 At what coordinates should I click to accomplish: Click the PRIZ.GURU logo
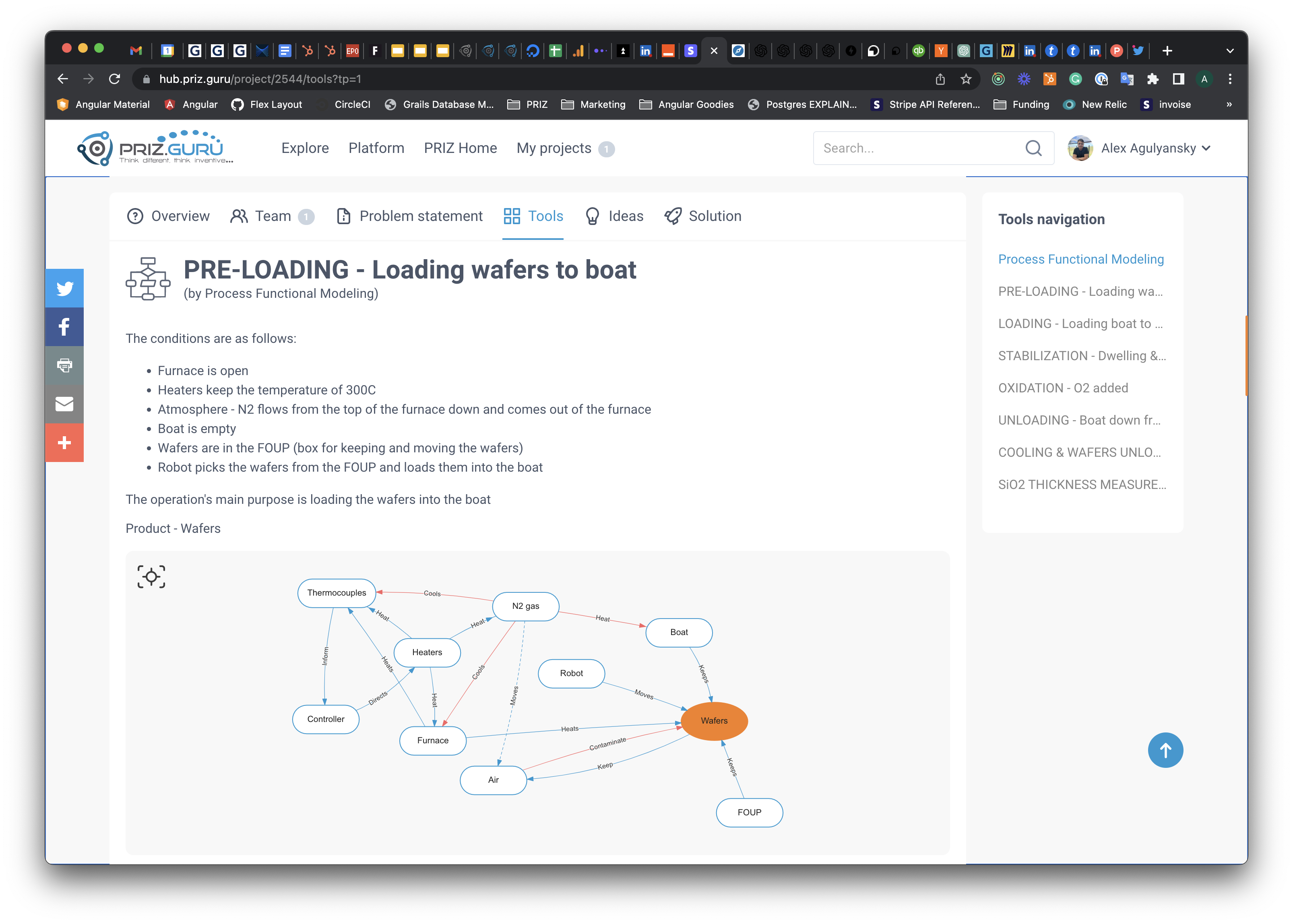[x=155, y=148]
